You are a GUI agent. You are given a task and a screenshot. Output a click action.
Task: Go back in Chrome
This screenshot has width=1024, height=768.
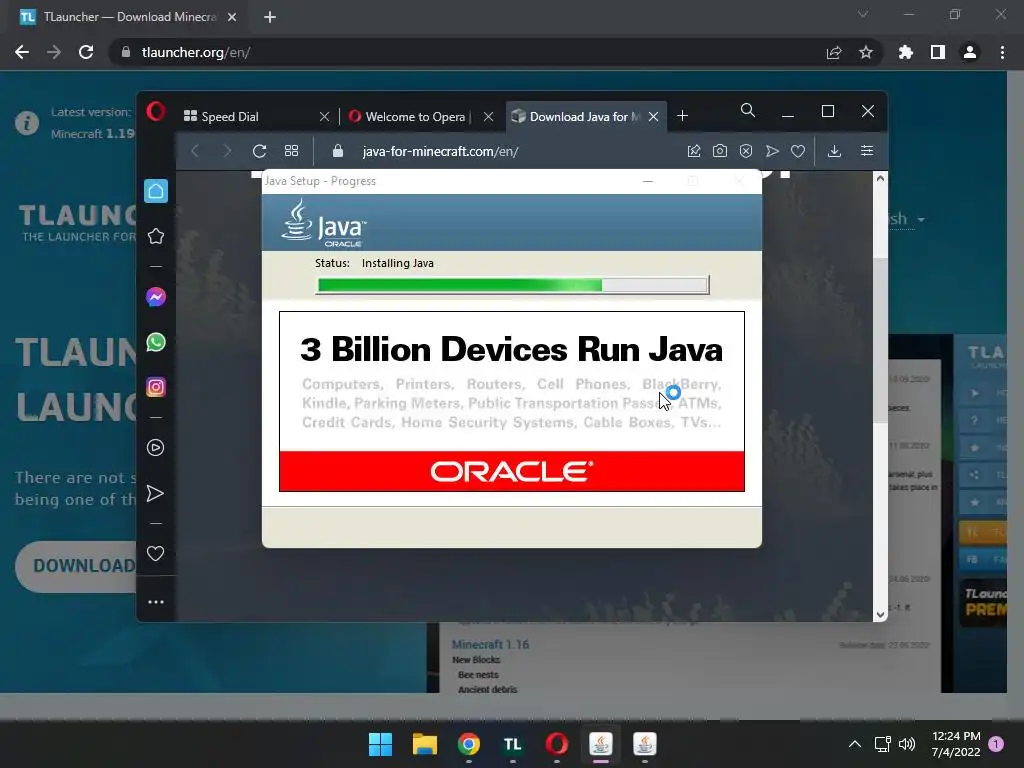[22, 52]
